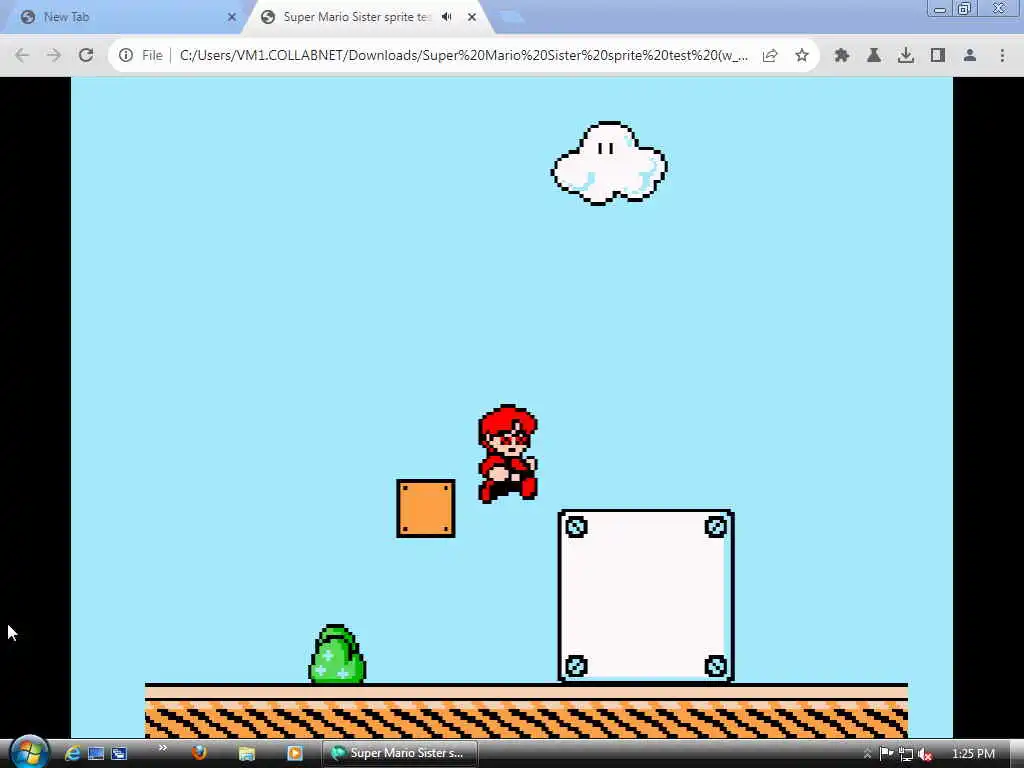1024x768 pixels.
Task: Toggle the side panel icon
Action: tap(938, 56)
